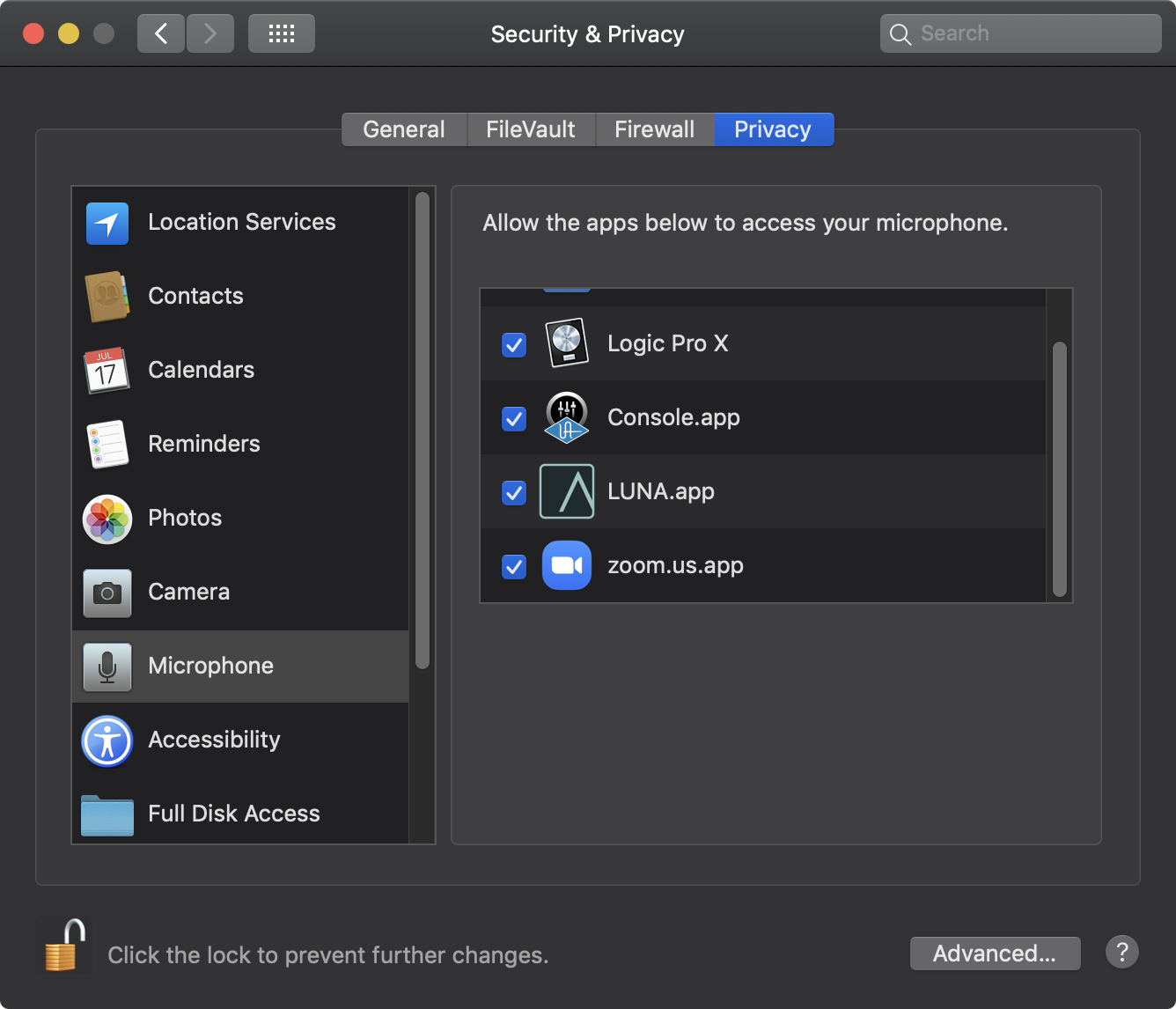
Task: Select the Photos pinwheel icon
Action: [107, 519]
